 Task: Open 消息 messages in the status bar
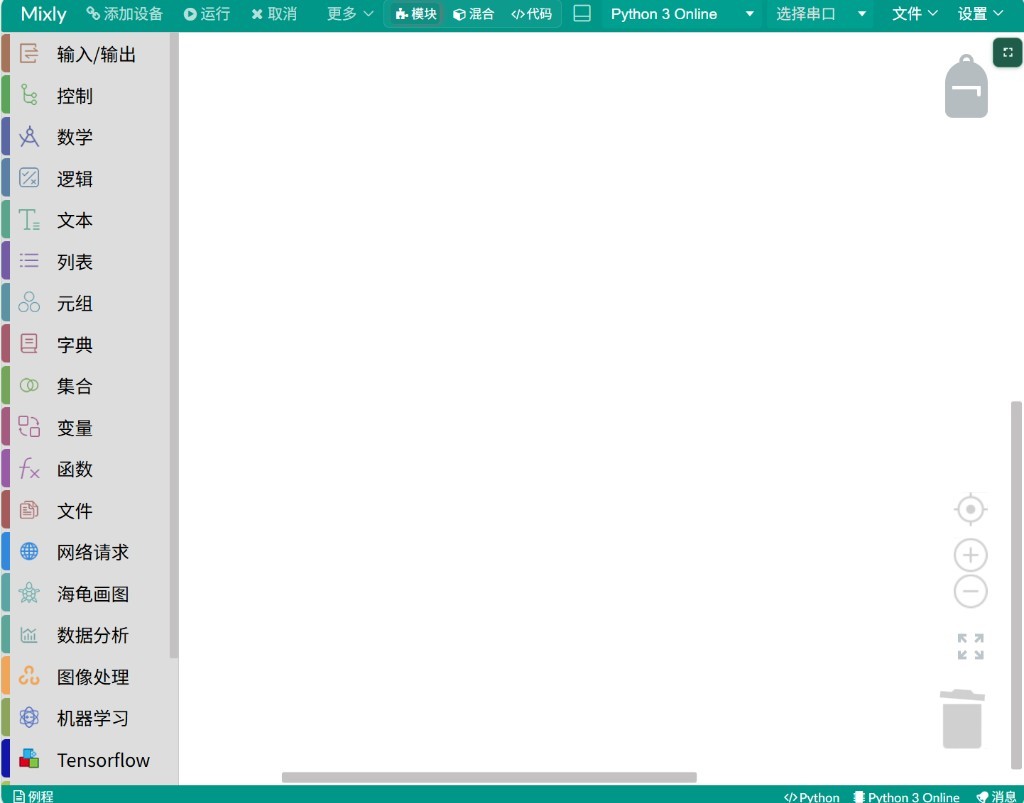click(996, 797)
